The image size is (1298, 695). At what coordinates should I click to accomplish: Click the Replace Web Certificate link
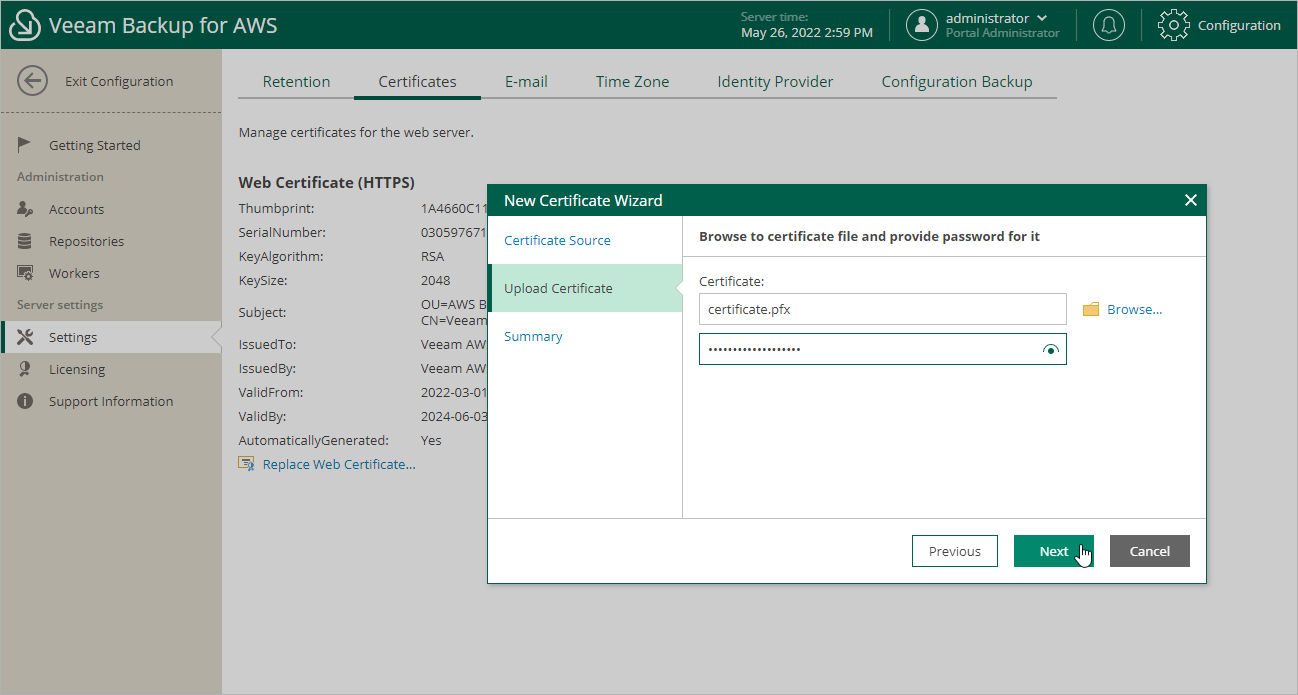pyautogui.click(x=338, y=463)
